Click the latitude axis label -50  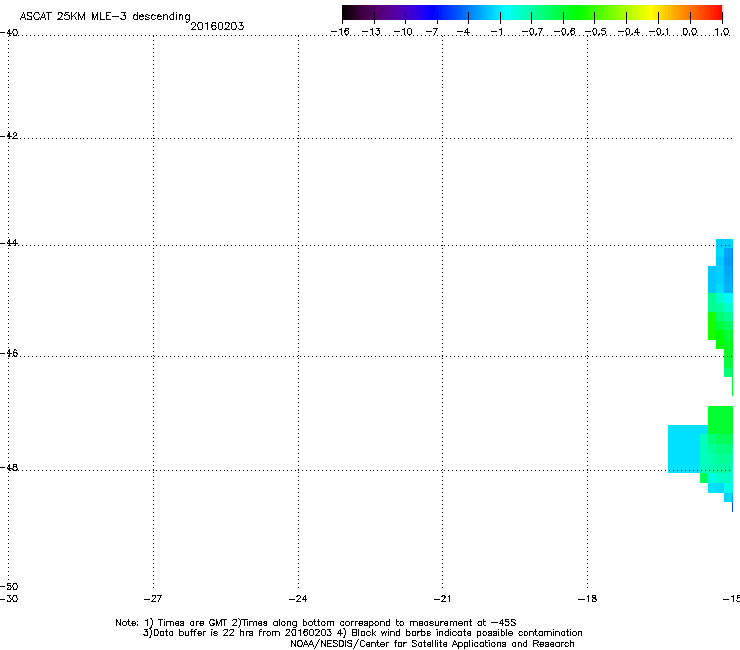(9, 586)
